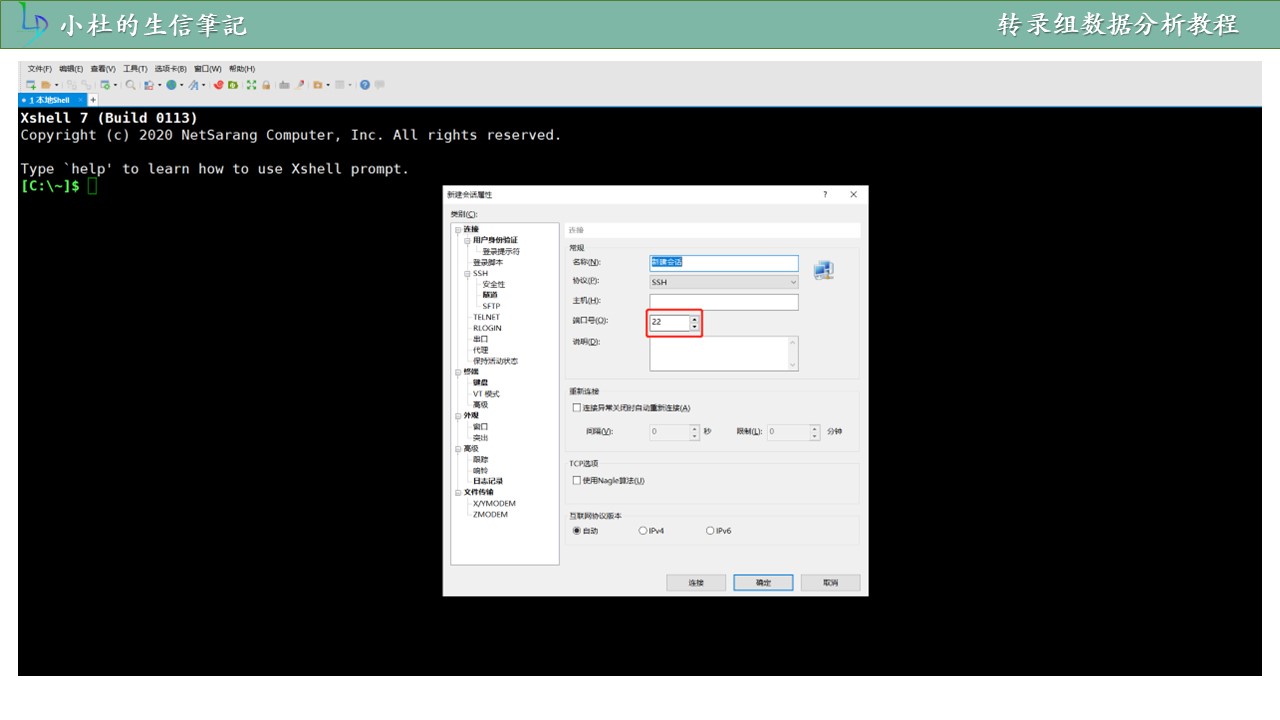Click the red Xftp swirl icon

218,85
